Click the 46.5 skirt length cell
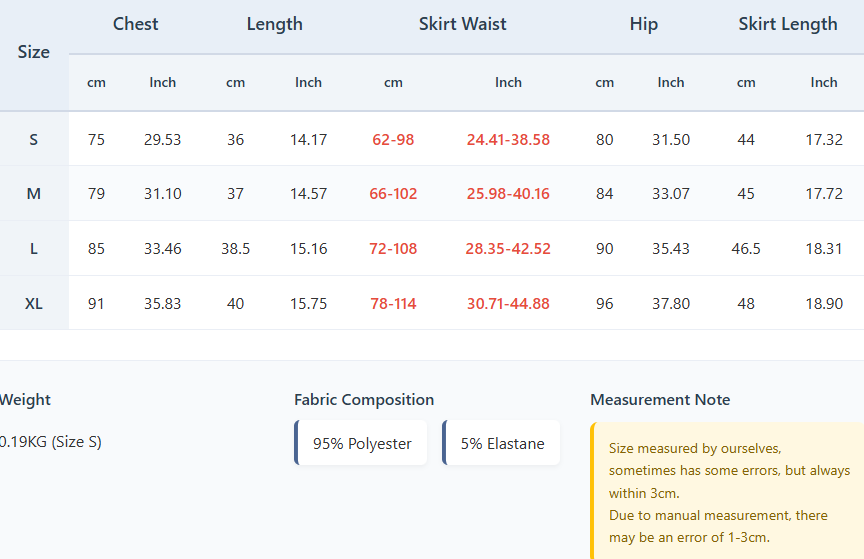864x559 pixels. tap(746, 249)
